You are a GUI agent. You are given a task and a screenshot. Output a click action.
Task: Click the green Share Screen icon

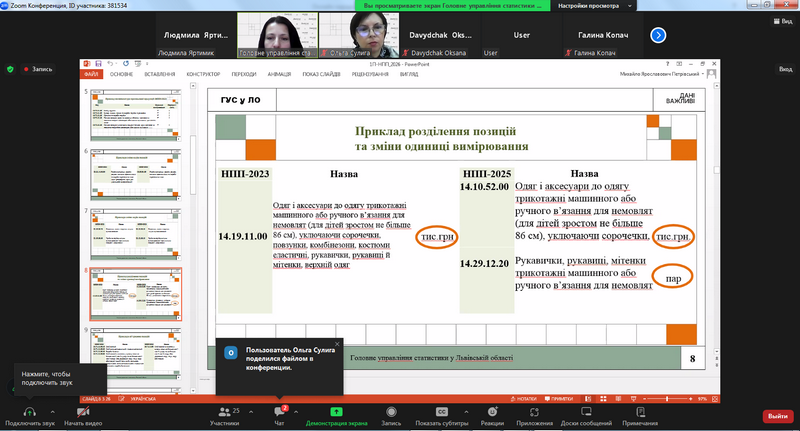tap(337, 411)
